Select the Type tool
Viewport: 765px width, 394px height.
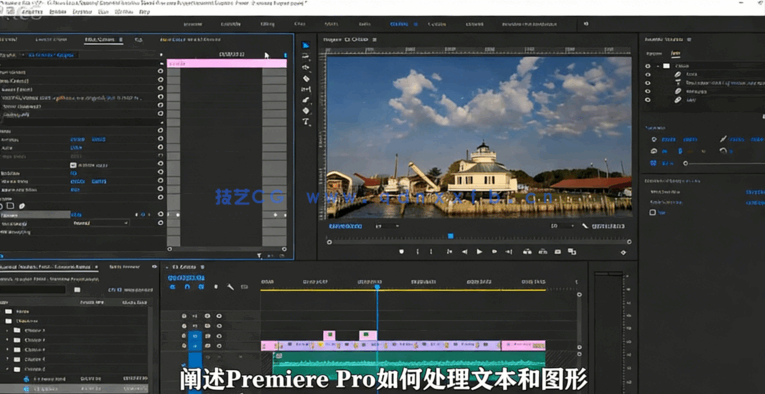tap(306, 122)
